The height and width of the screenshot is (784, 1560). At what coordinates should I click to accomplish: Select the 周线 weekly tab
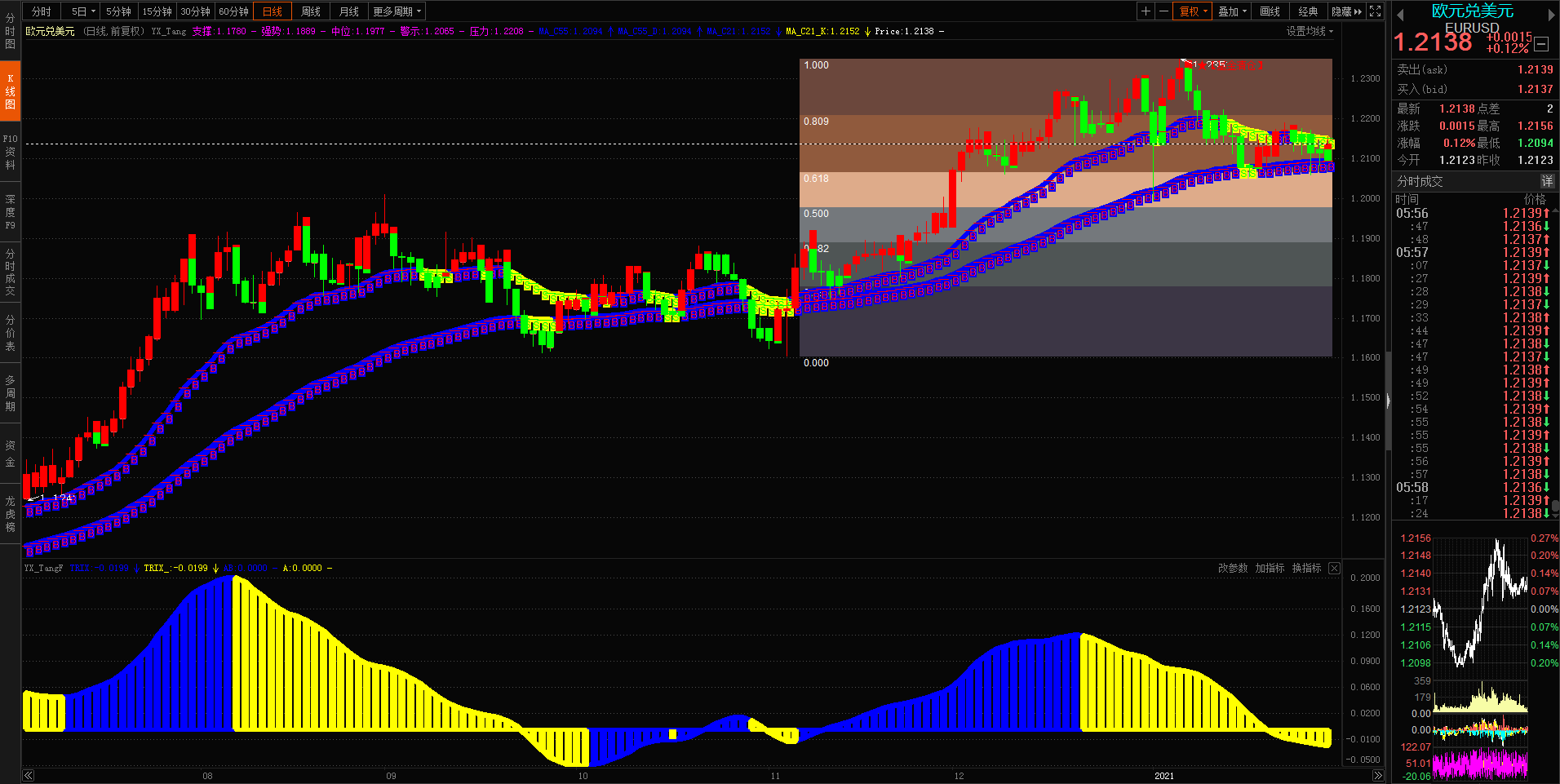pos(311,11)
